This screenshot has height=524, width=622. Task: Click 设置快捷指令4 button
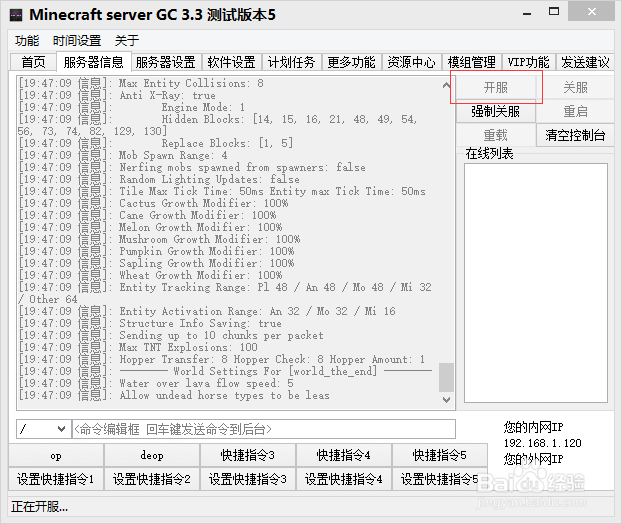[344, 479]
